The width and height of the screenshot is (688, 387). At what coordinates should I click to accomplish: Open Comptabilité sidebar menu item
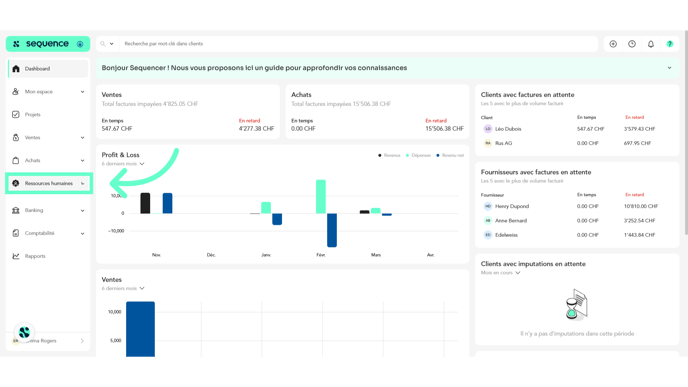pos(48,233)
